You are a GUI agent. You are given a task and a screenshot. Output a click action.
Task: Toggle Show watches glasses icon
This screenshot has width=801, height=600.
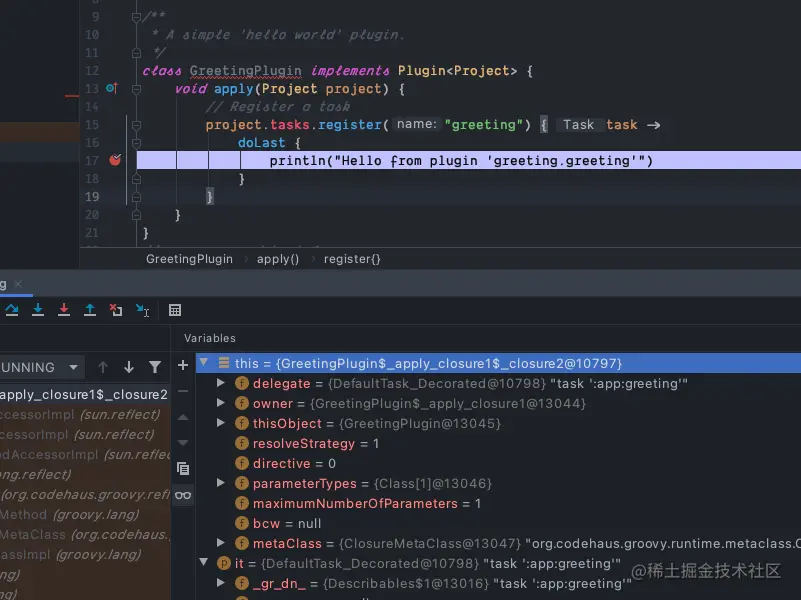[x=183, y=495]
